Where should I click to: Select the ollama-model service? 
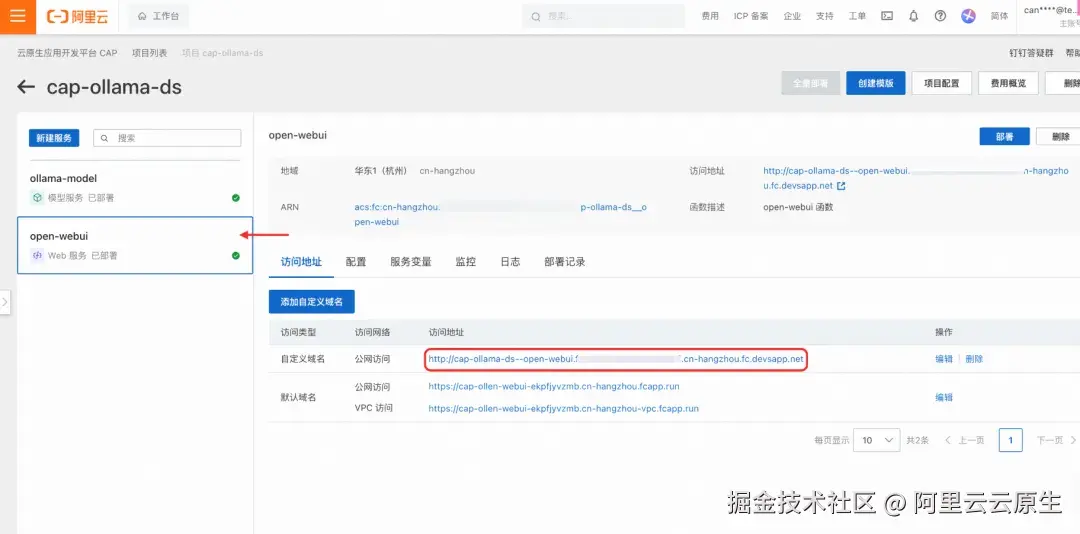click(135, 187)
